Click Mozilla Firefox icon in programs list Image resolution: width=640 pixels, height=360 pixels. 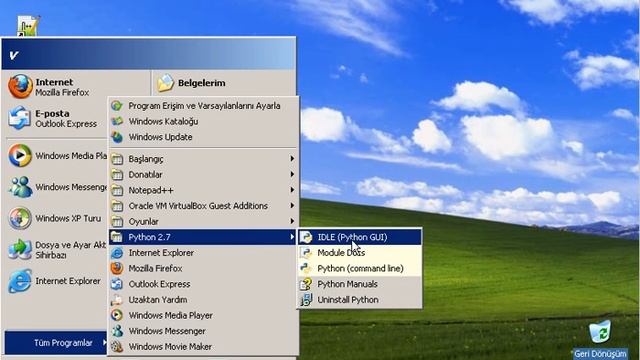(117, 268)
